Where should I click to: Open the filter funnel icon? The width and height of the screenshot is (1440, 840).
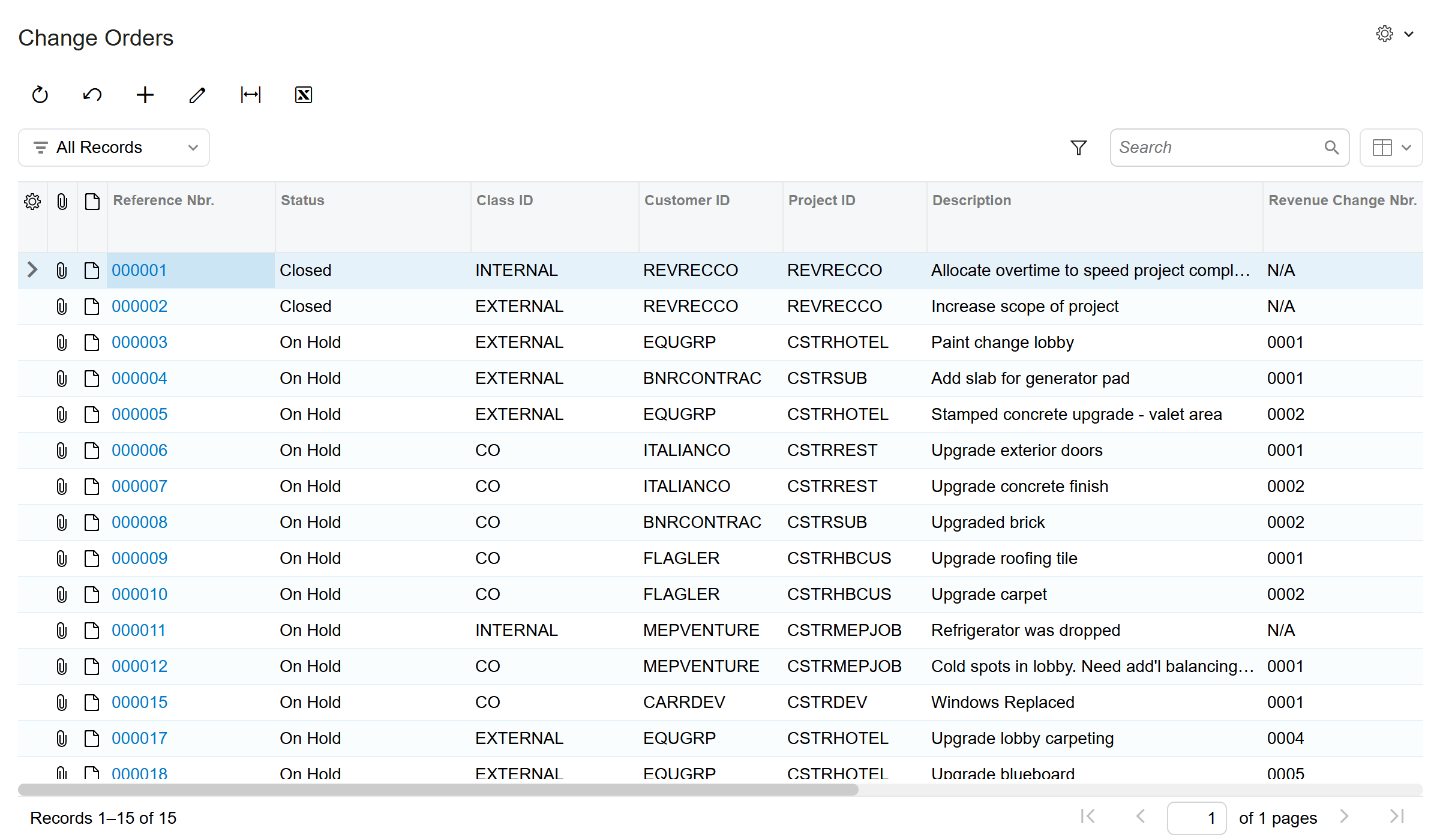[1079, 148]
